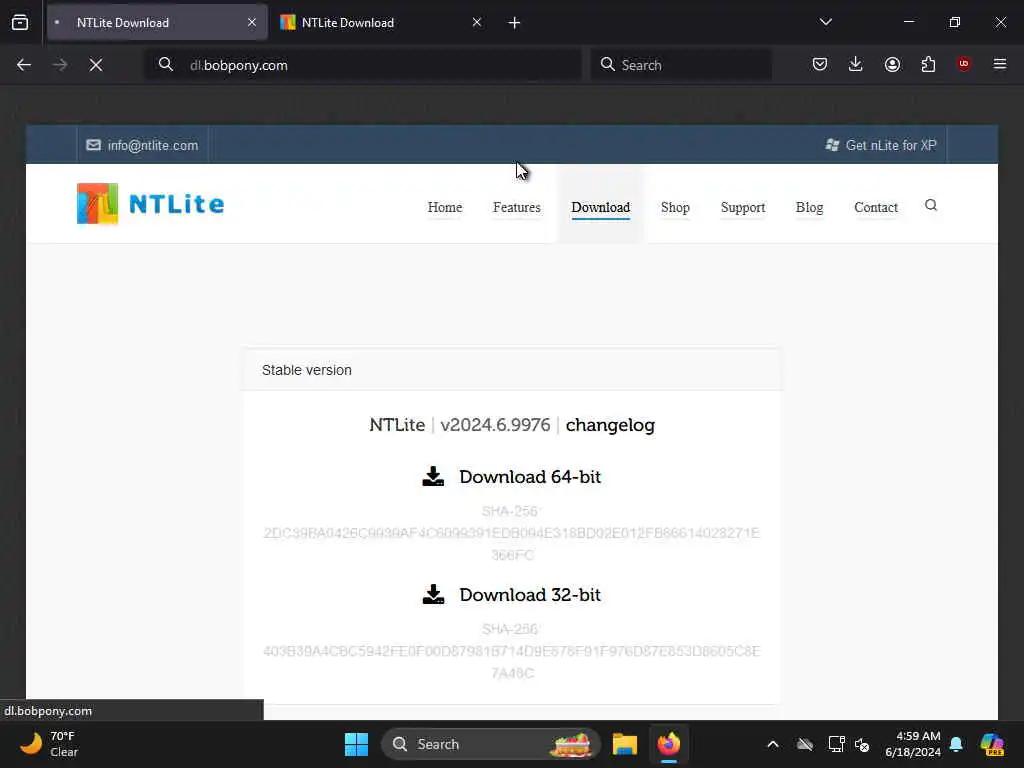The image size is (1024, 768).
Task: Click the Download 32-bit link
Action: 530,595
